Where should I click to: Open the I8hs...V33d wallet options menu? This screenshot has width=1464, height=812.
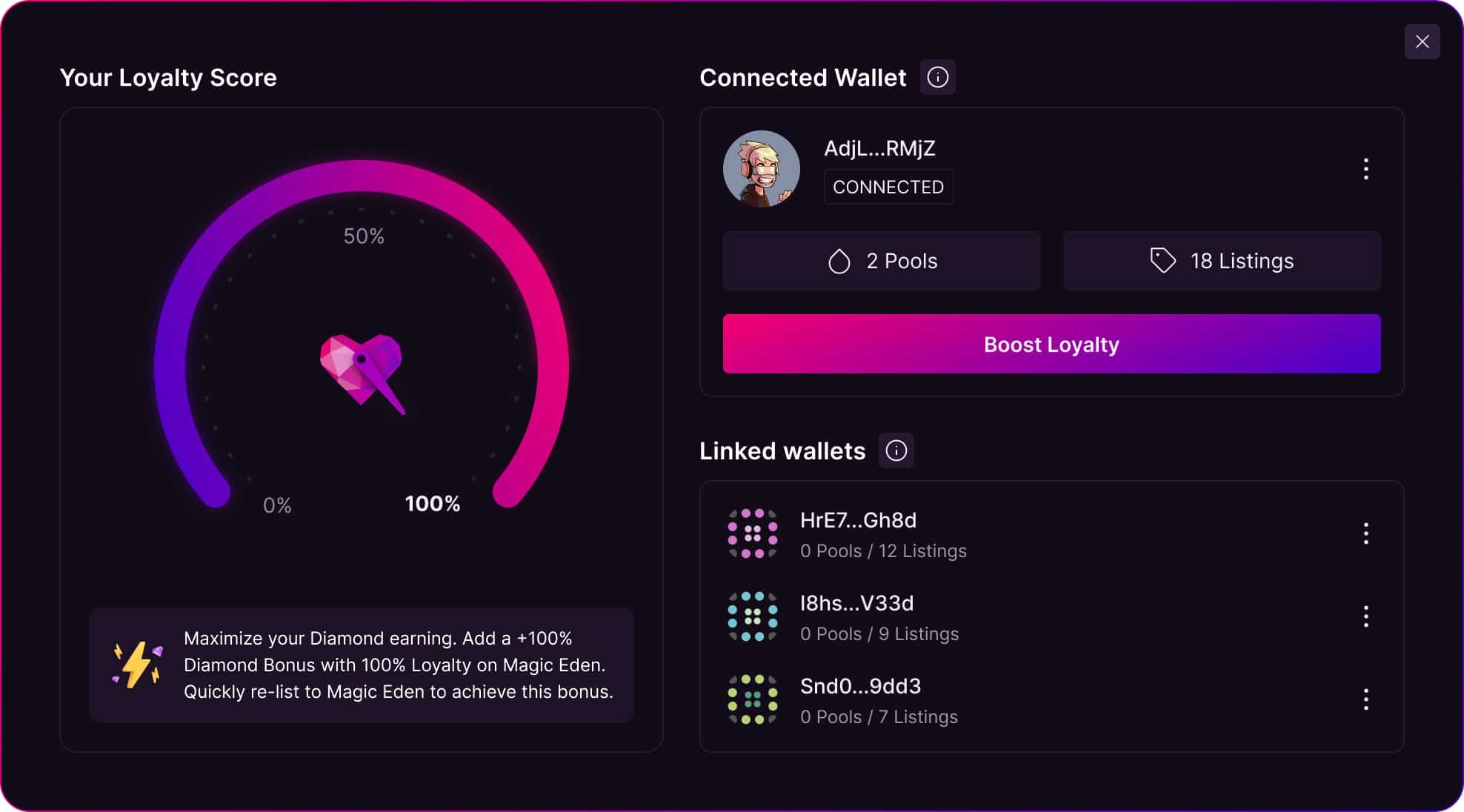click(x=1365, y=616)
